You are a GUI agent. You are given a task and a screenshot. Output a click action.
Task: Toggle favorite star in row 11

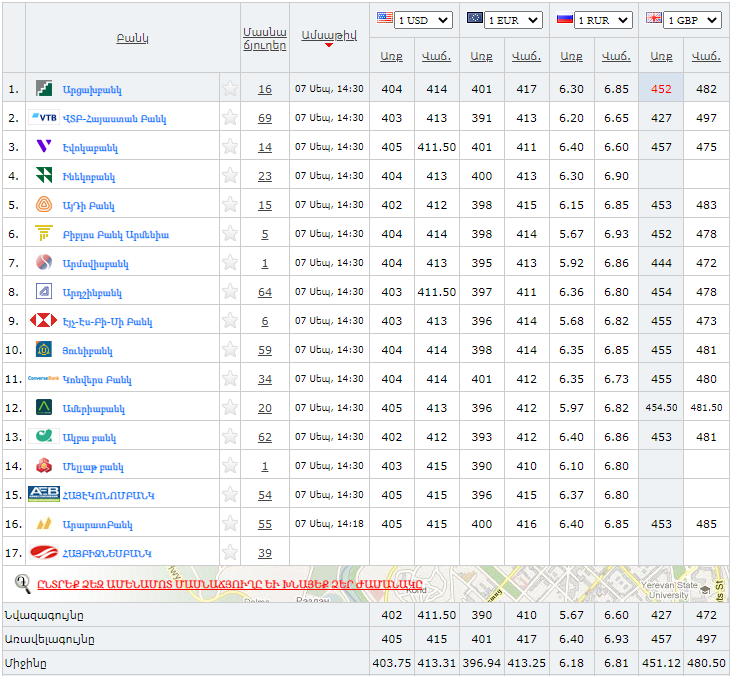(x=230, y=378)
